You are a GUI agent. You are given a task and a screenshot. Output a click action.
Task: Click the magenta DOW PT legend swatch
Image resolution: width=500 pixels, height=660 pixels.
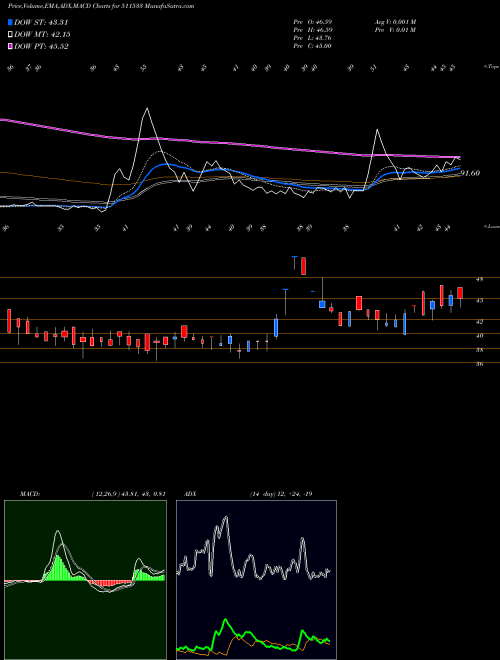click(x=10, y=46)
